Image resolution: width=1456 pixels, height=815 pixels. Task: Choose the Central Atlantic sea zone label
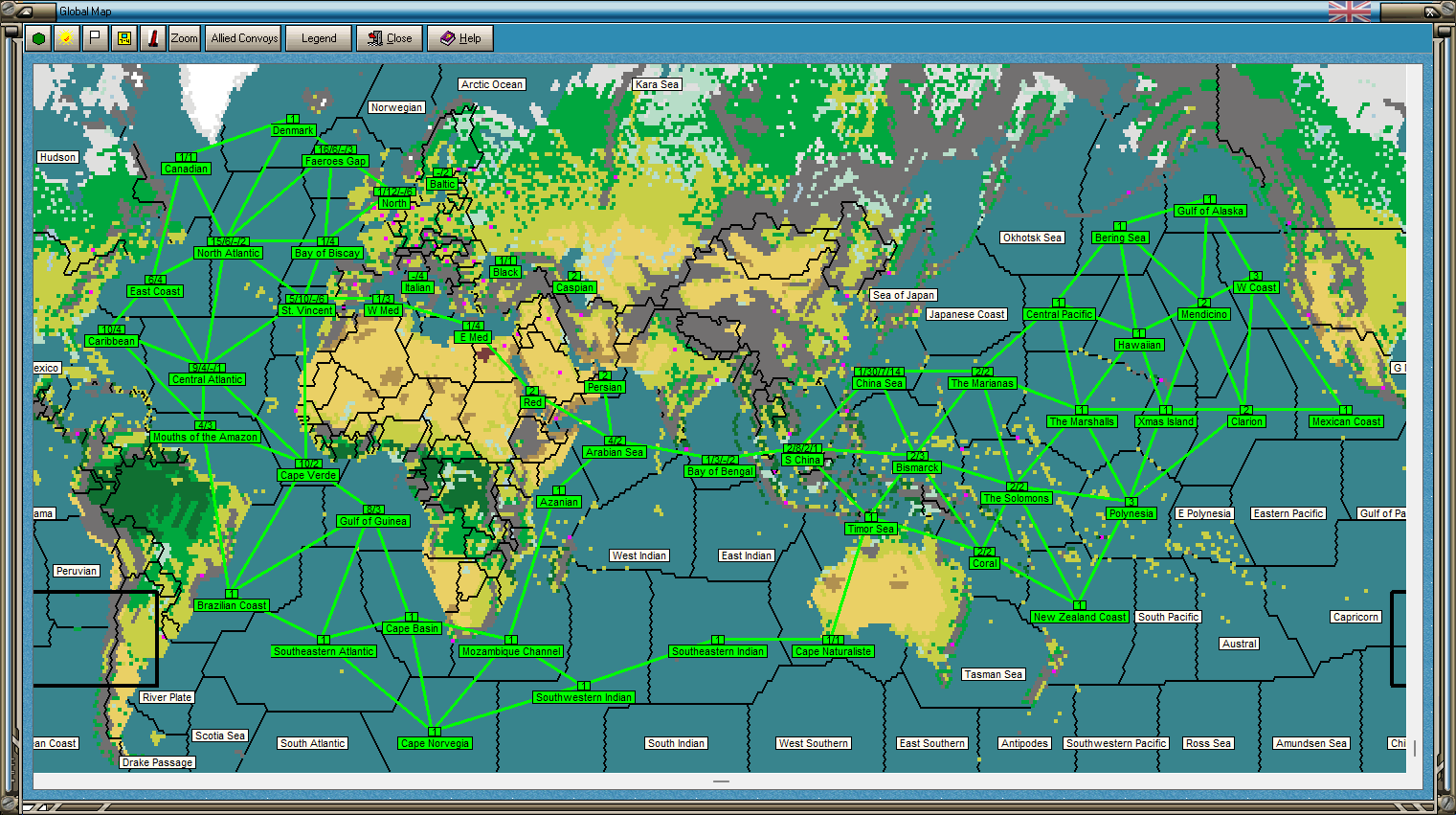[x=208, y=379]
